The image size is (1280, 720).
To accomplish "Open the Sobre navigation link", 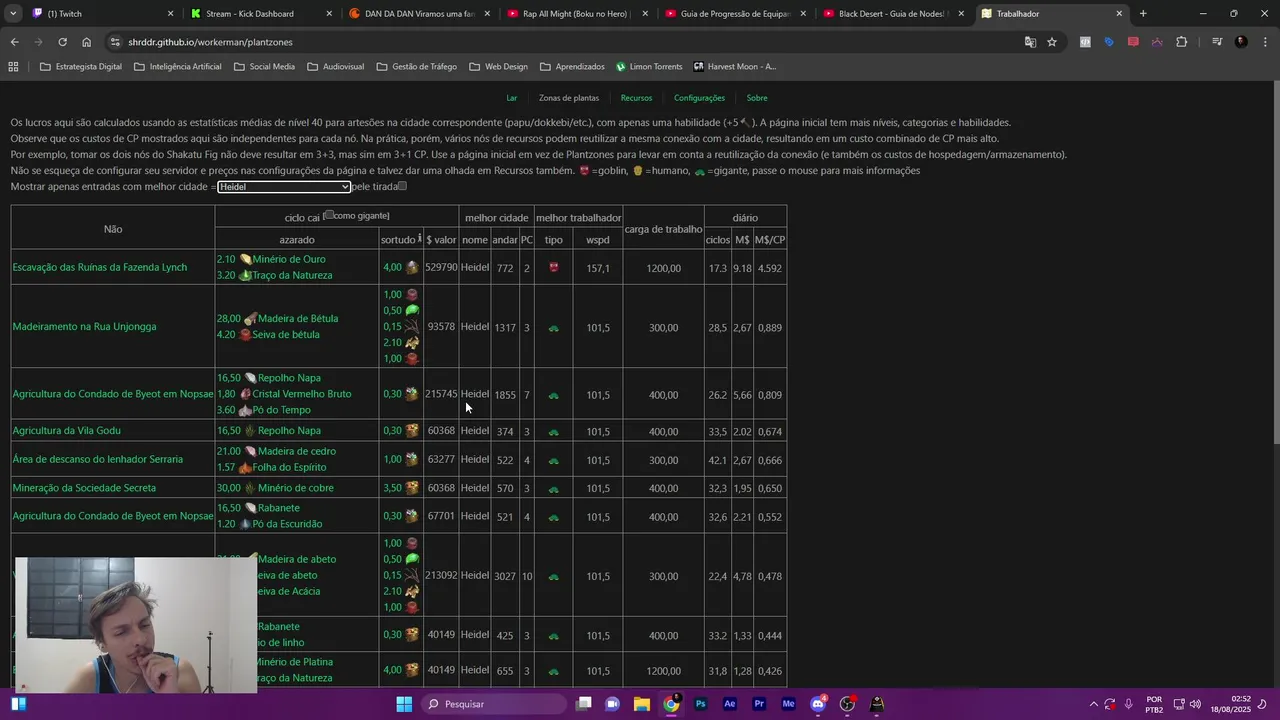I will tap(757, 98).
